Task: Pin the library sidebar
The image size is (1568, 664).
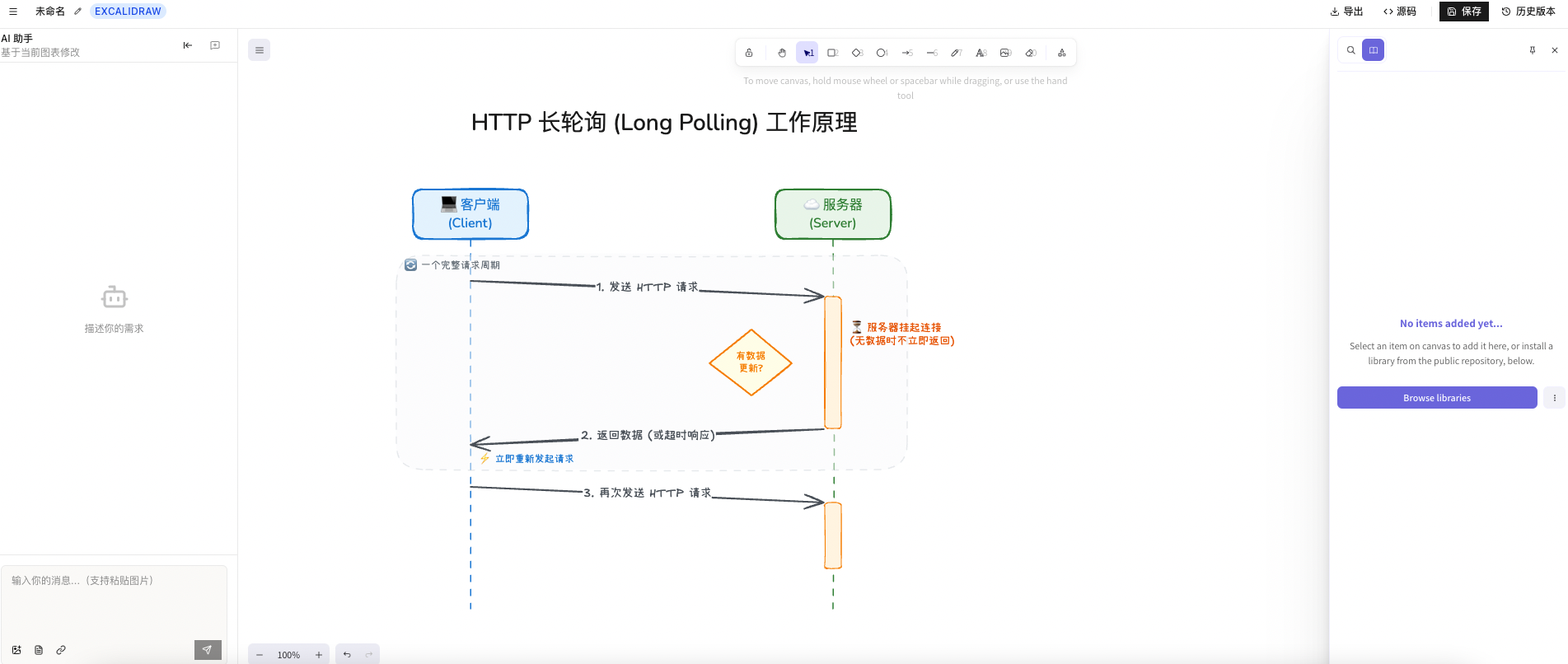Action: point(1533,50)
